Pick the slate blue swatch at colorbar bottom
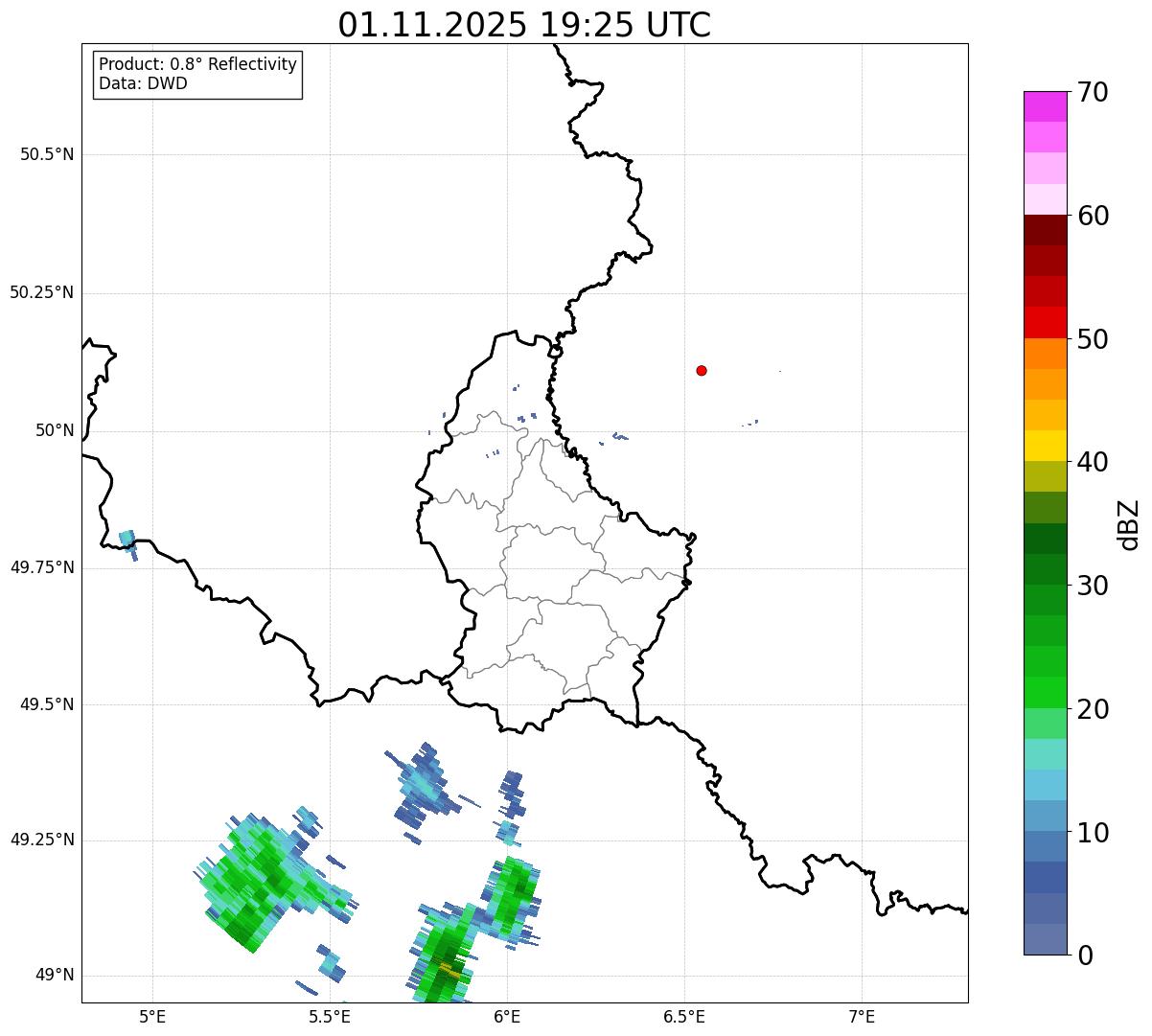The width and height of the screenshot is (1152, 1036). coord(1045,939)
